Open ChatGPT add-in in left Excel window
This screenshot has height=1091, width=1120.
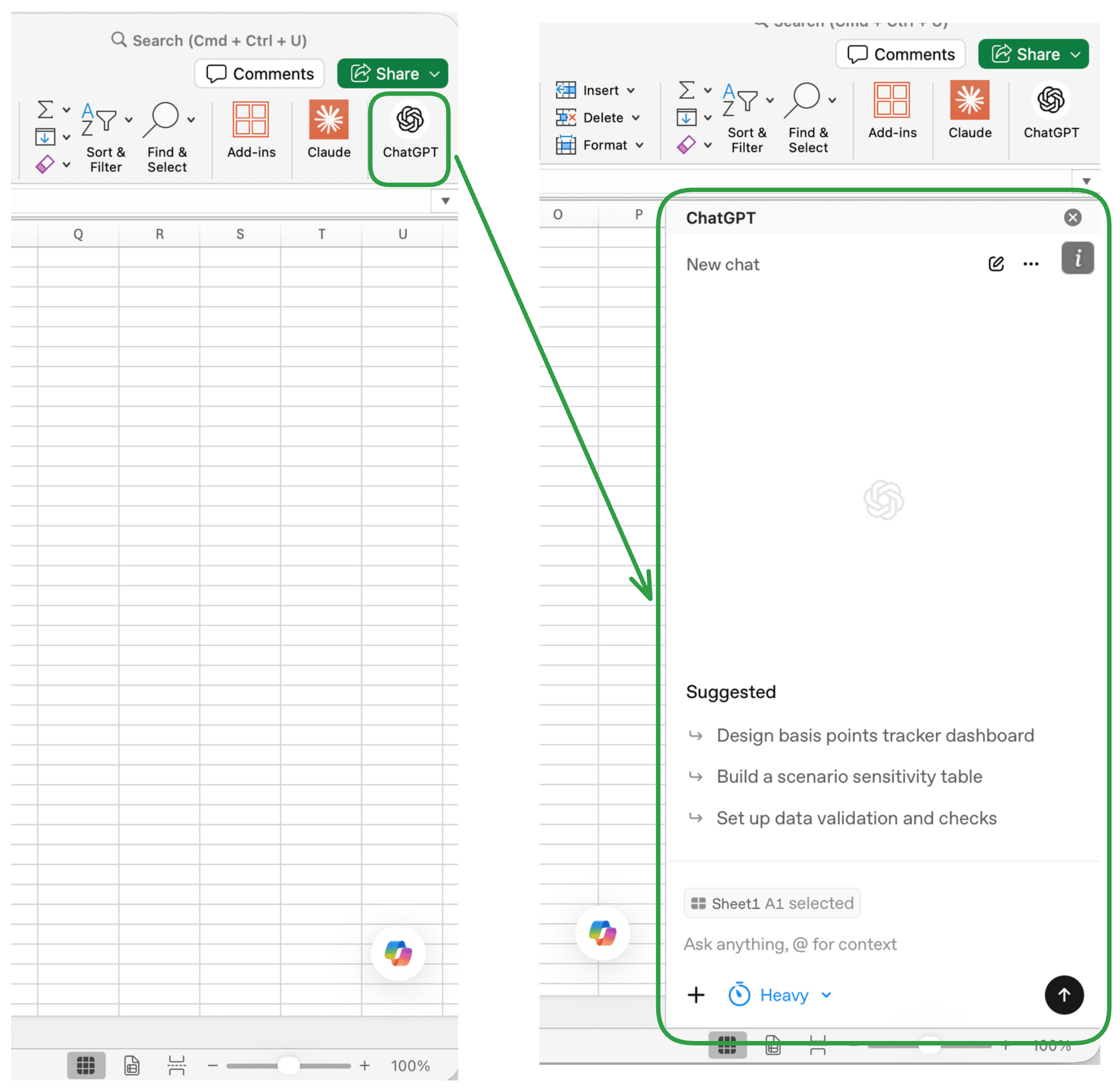tap(410, 130)
